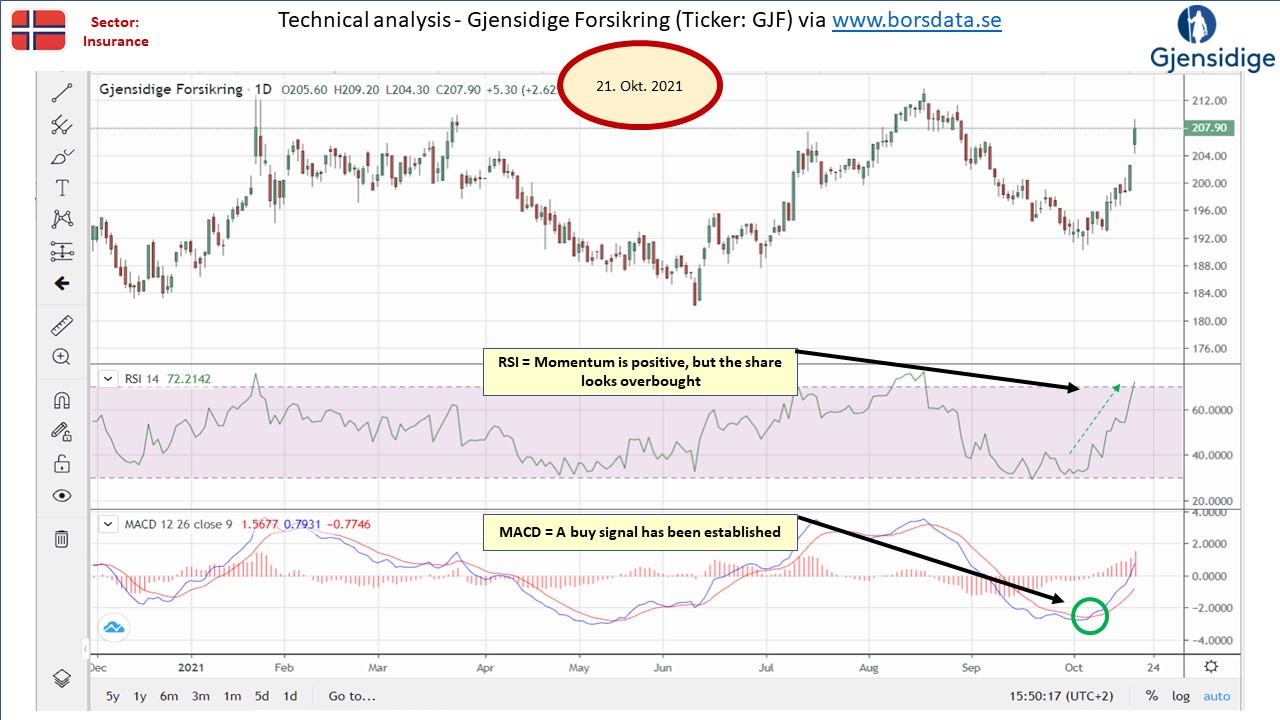
Task: Activate the zoom in magnifier tool
Action: coord(62,357)
